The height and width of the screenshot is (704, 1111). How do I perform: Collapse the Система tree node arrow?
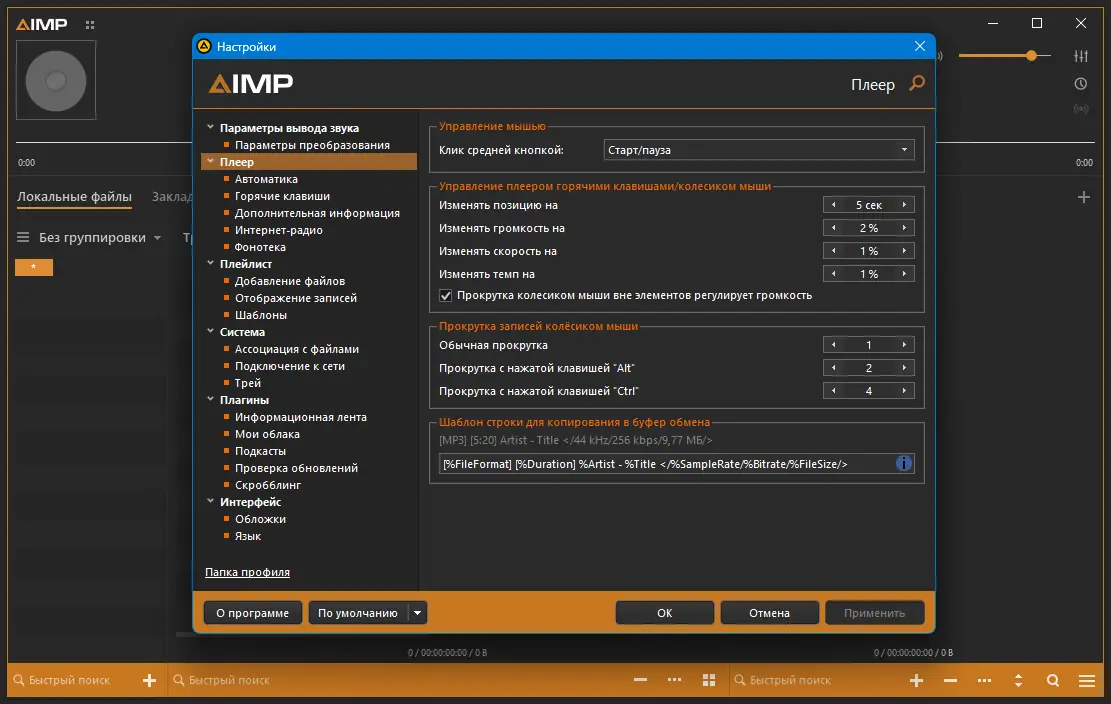click(210, 331)
